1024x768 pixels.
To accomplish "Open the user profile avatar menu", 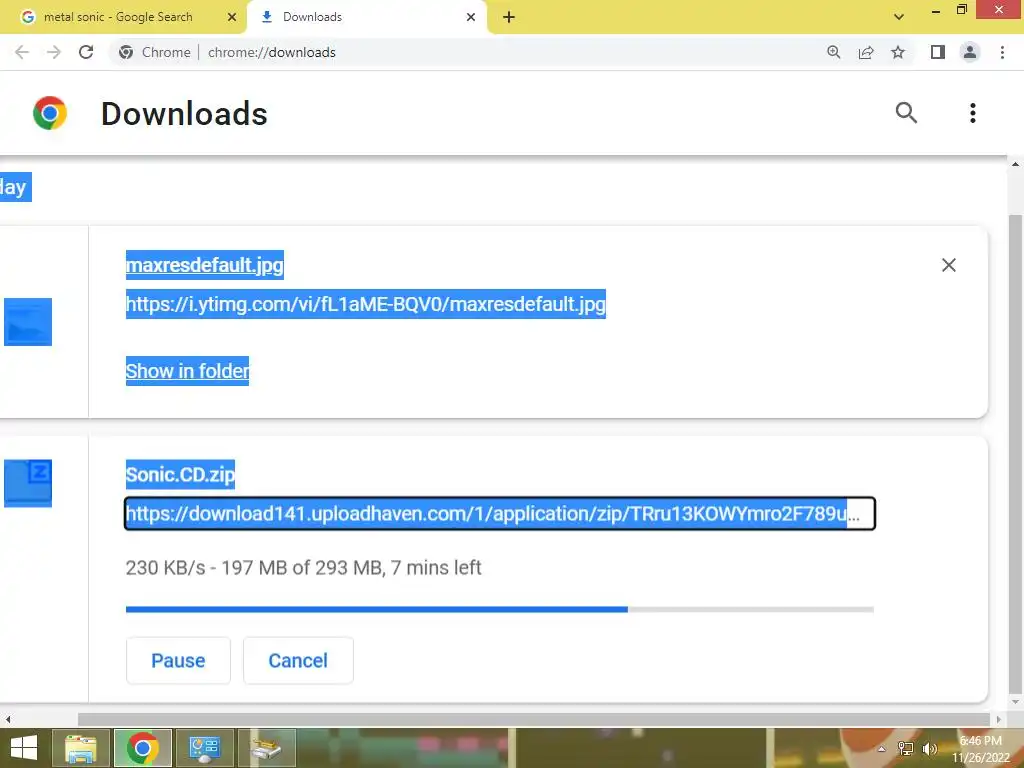I will coord(970,52).
